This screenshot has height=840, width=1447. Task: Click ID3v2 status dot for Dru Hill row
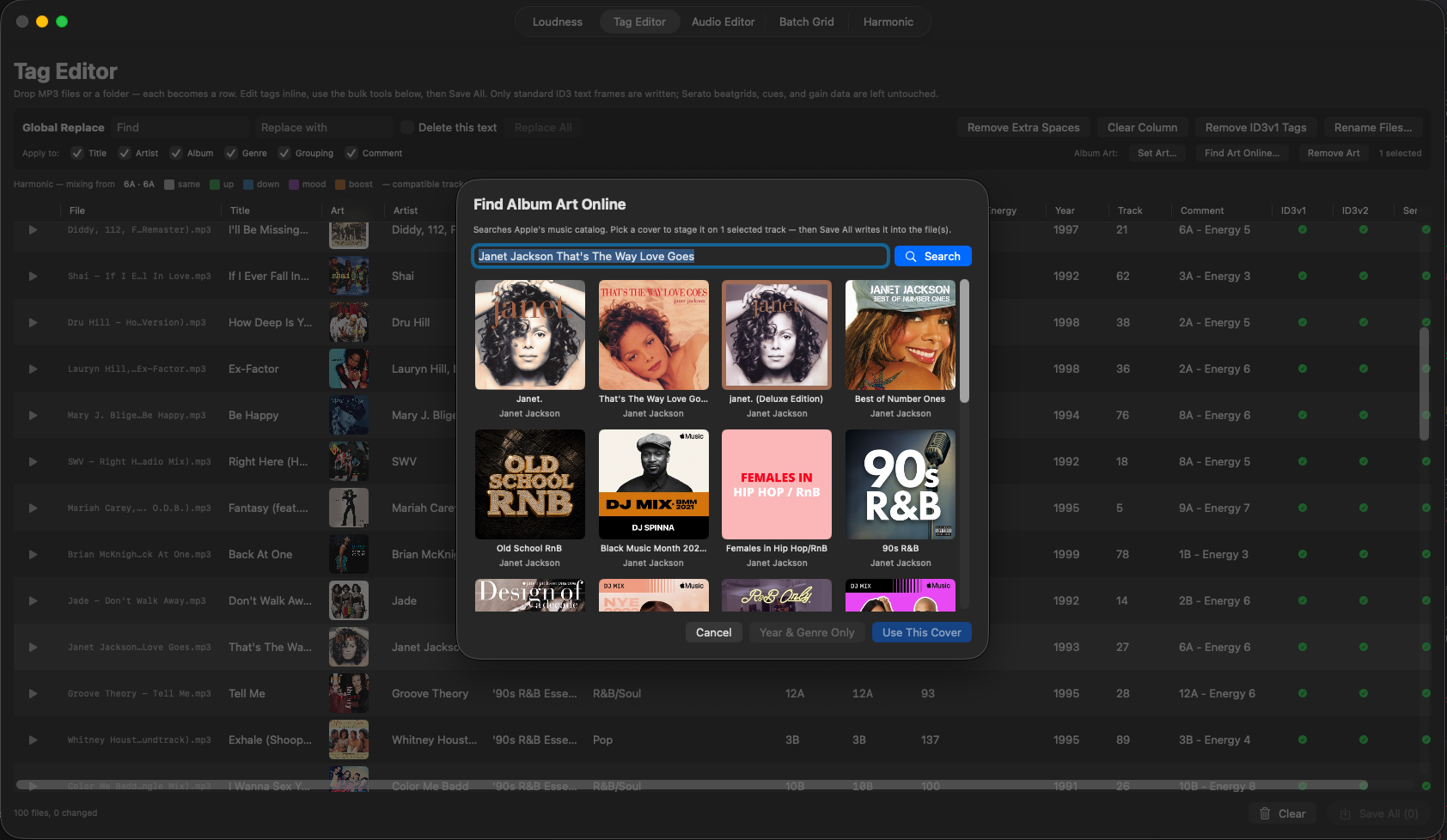tap(1364, 322)
